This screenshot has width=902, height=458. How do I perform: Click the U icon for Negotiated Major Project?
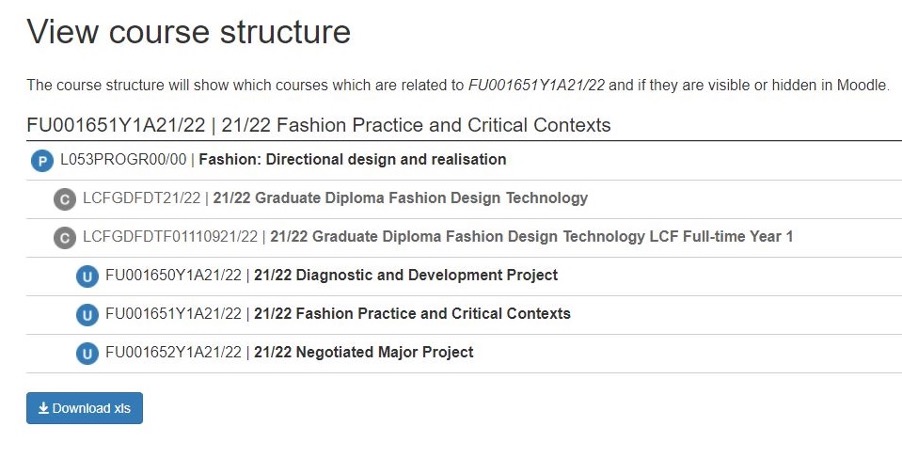point(87,353)
